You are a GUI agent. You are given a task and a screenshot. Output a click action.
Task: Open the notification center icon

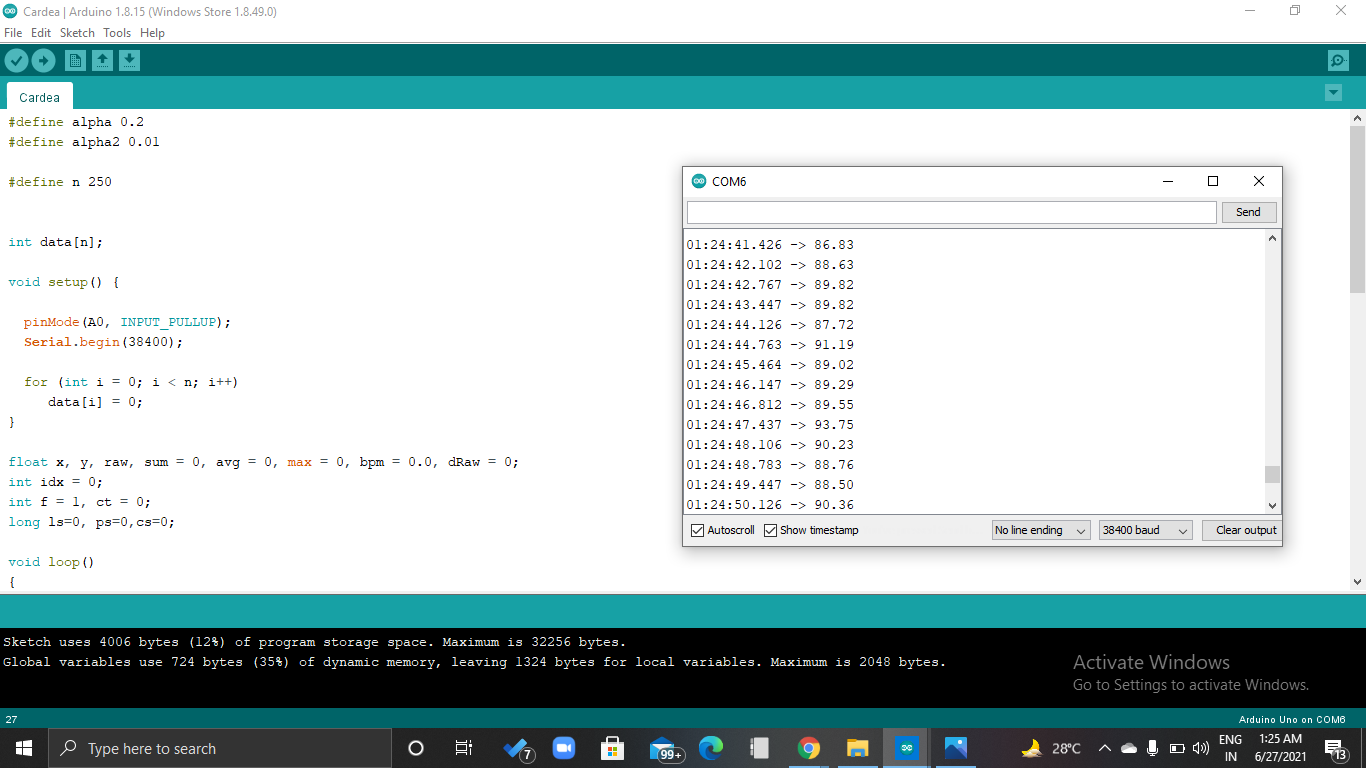coord(1335,748)
